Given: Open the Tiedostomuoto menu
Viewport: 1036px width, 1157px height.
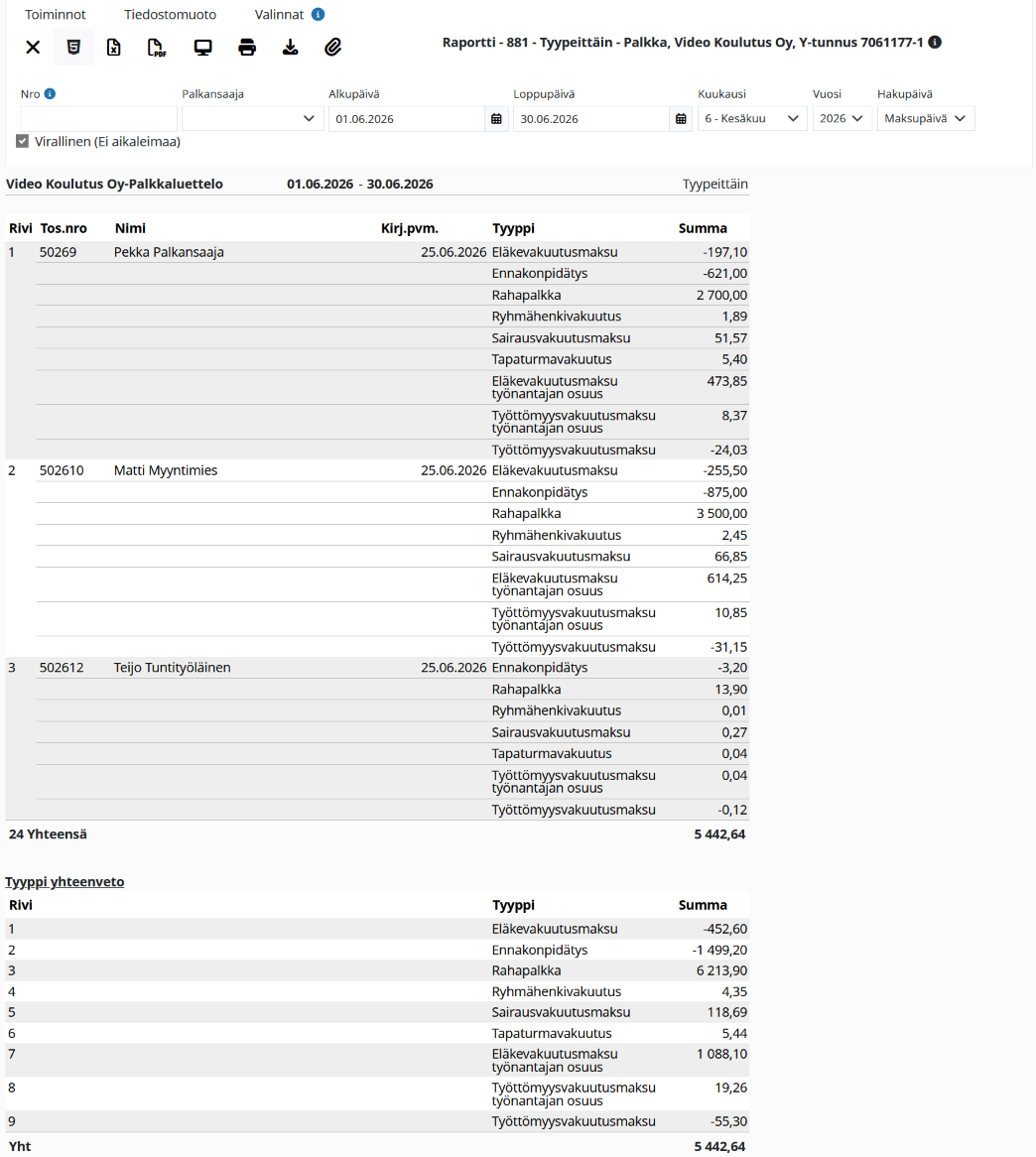Looking at the screenshot, I should (170, 14).
